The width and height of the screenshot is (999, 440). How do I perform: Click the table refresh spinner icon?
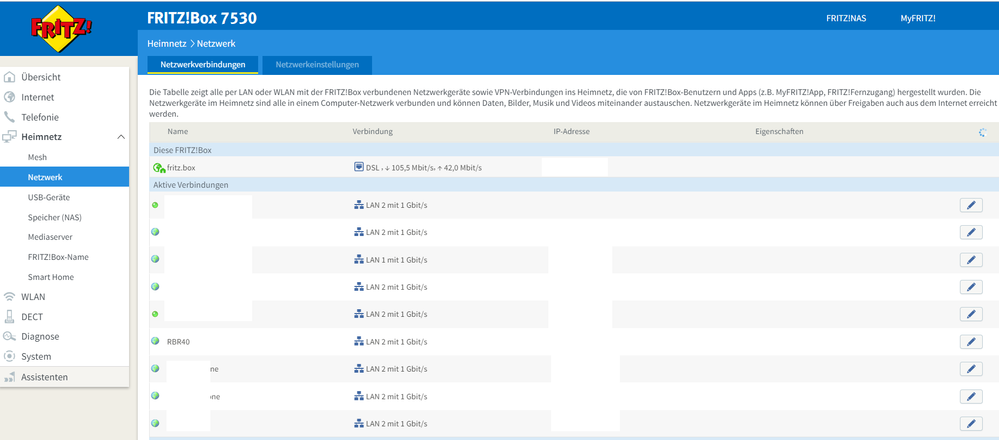(983, 132)
